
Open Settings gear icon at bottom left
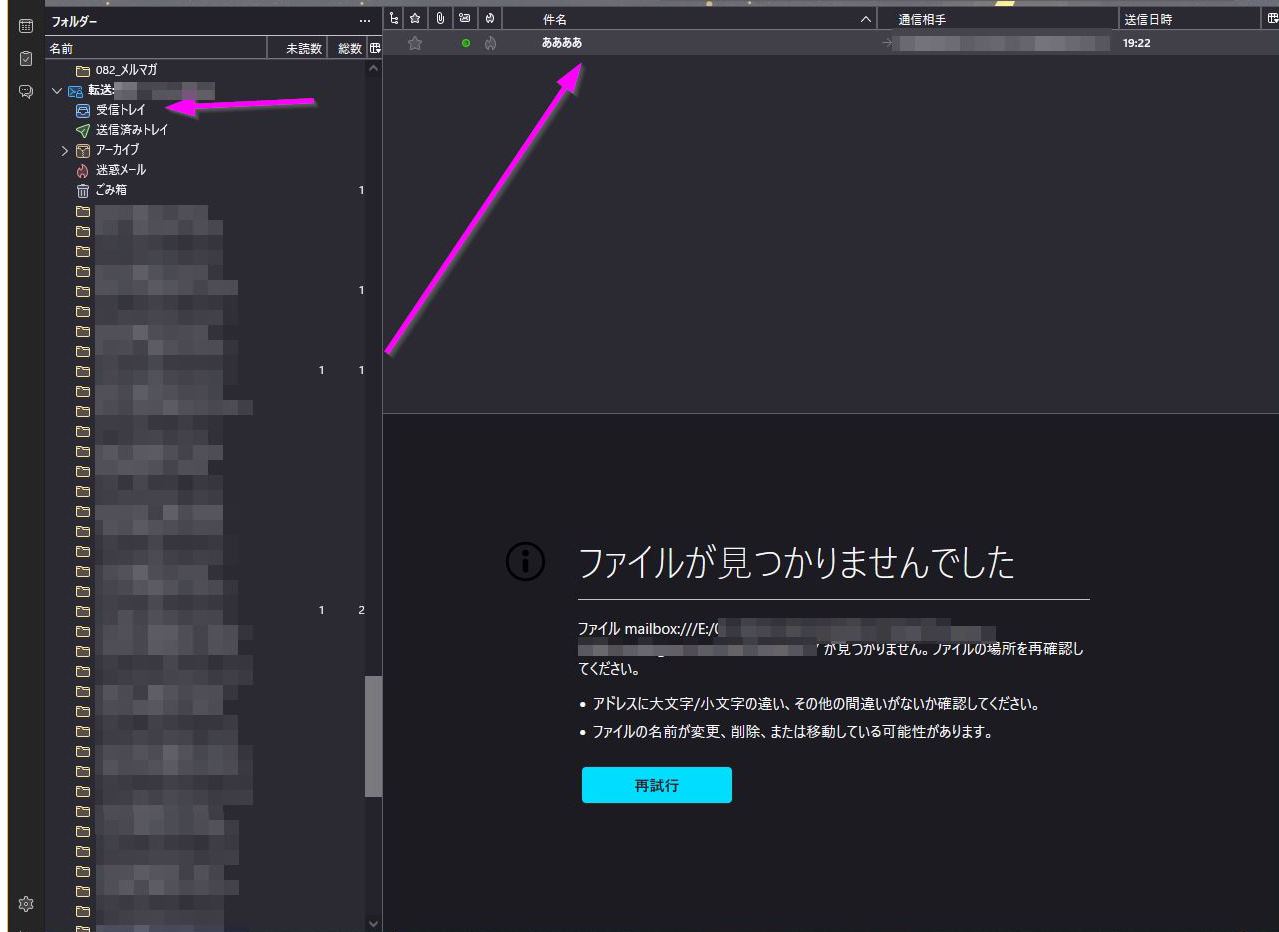click(x=26, y=904)
